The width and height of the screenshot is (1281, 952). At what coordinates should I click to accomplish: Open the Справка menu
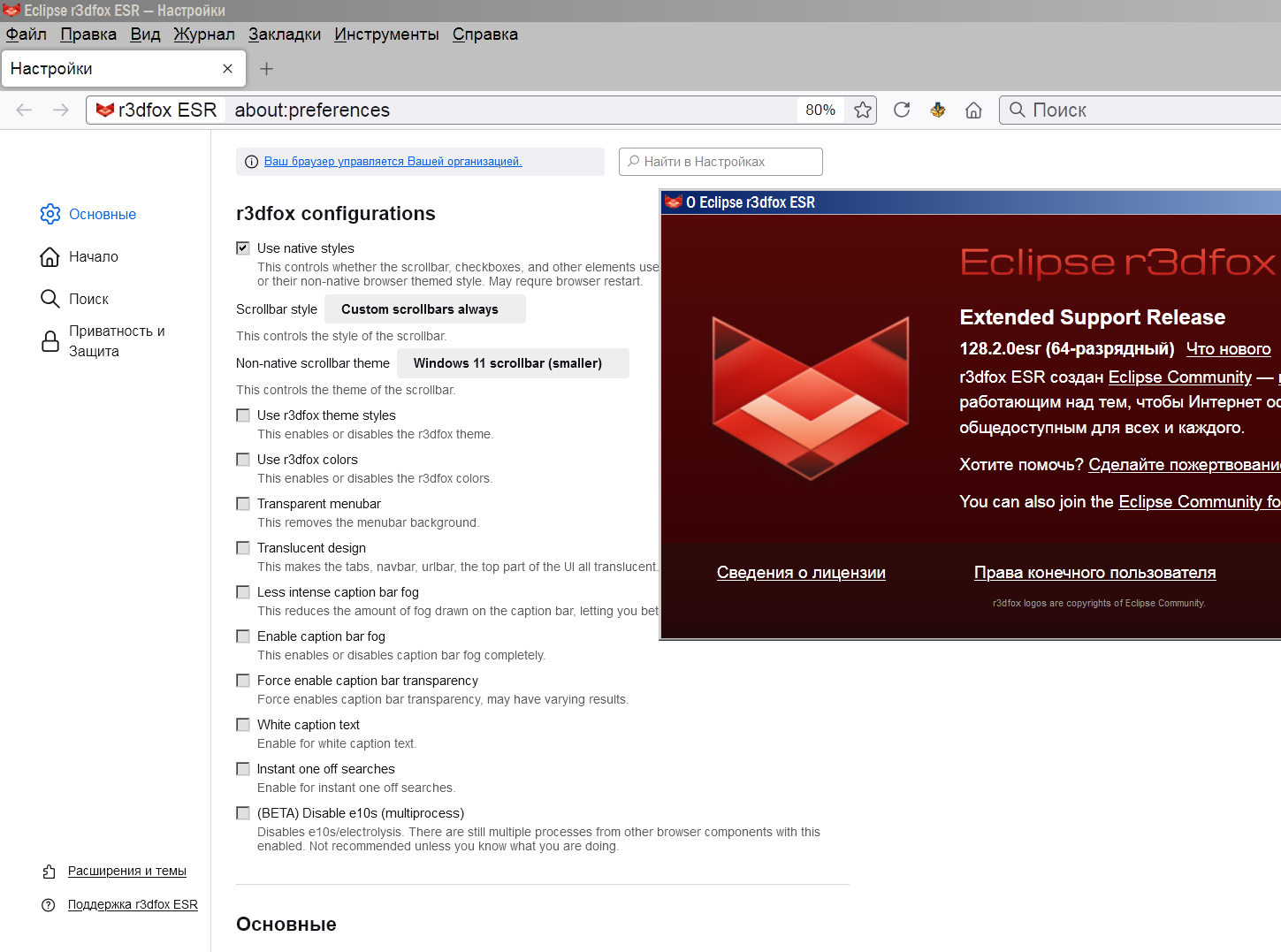[x=485, y=34]
